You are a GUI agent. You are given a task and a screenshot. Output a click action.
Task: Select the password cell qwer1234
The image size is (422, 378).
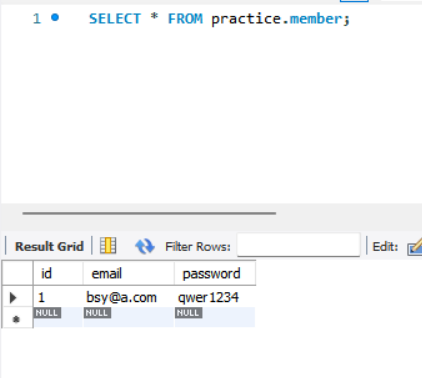[x=215, y=297]
